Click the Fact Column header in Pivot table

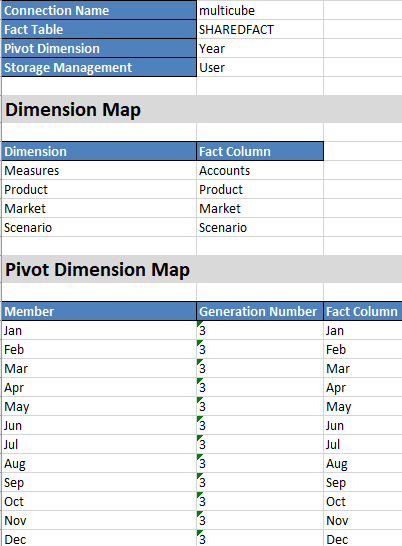point(363,311)
